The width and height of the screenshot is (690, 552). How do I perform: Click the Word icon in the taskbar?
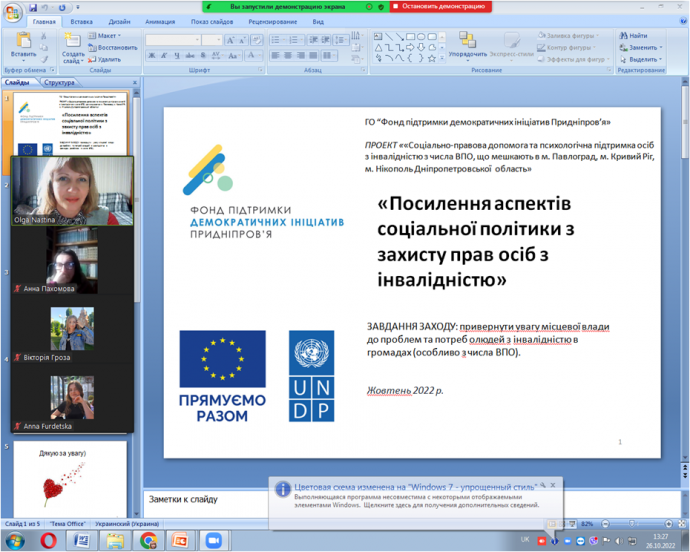coord(82,540)
